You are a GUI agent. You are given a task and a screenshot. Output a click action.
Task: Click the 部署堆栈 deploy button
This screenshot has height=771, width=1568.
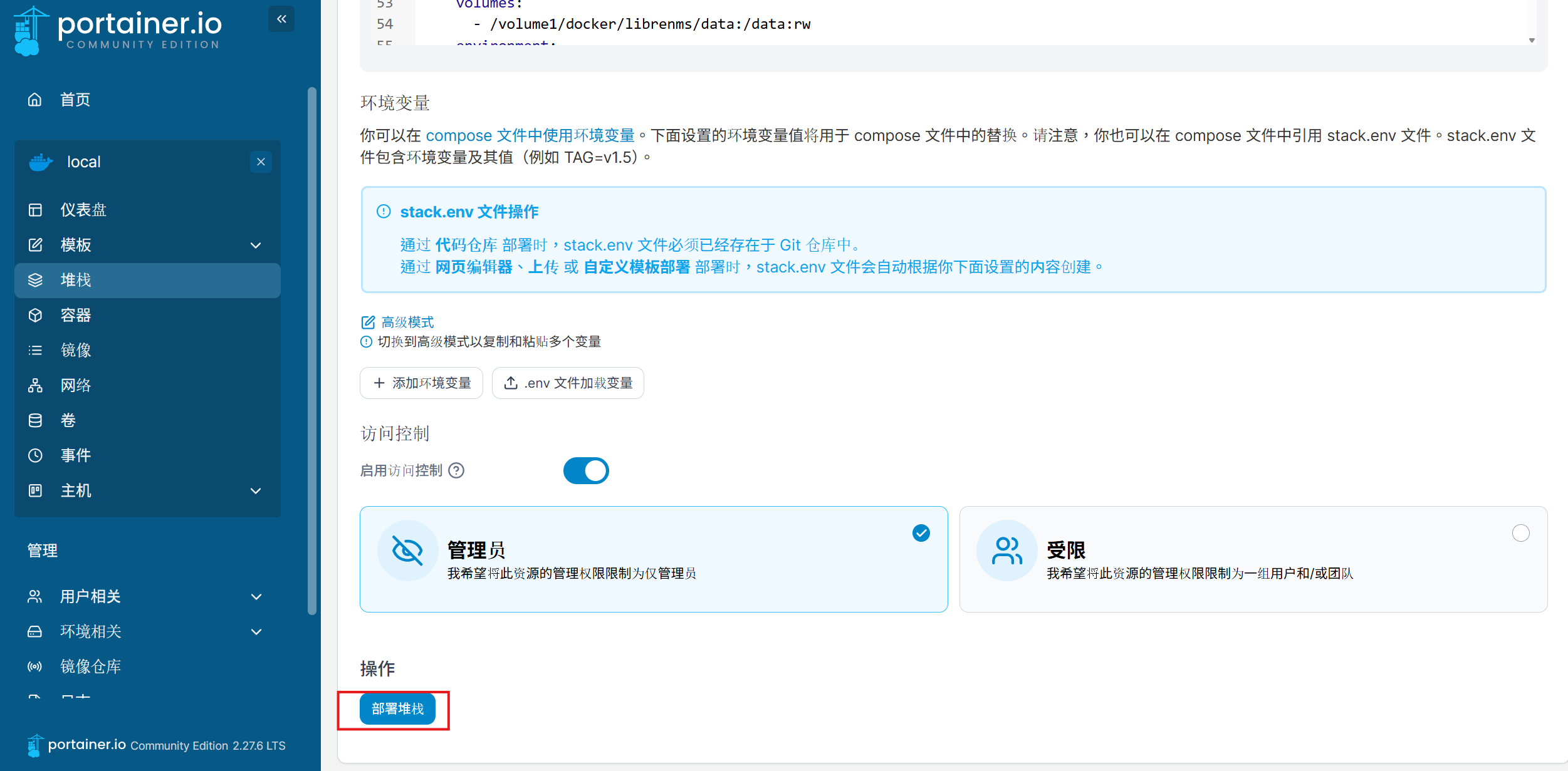[x=397, y=709]
